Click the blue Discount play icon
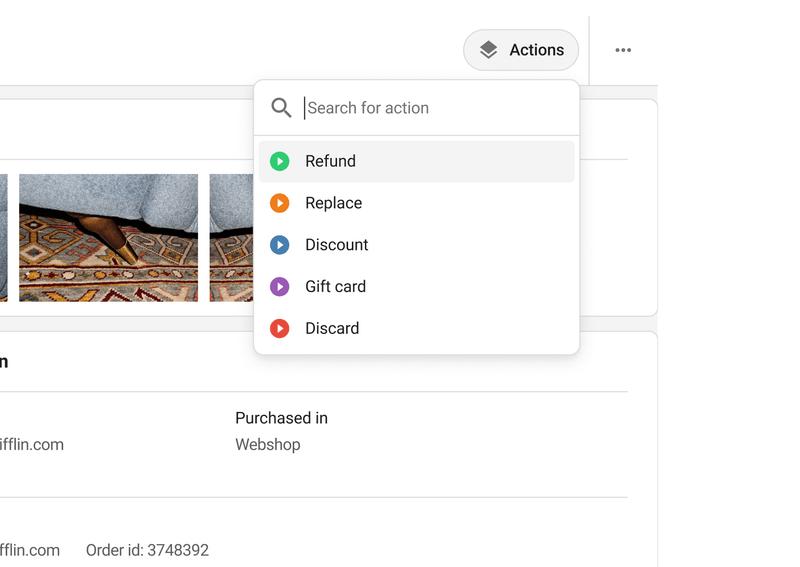 tap(280, 245)
